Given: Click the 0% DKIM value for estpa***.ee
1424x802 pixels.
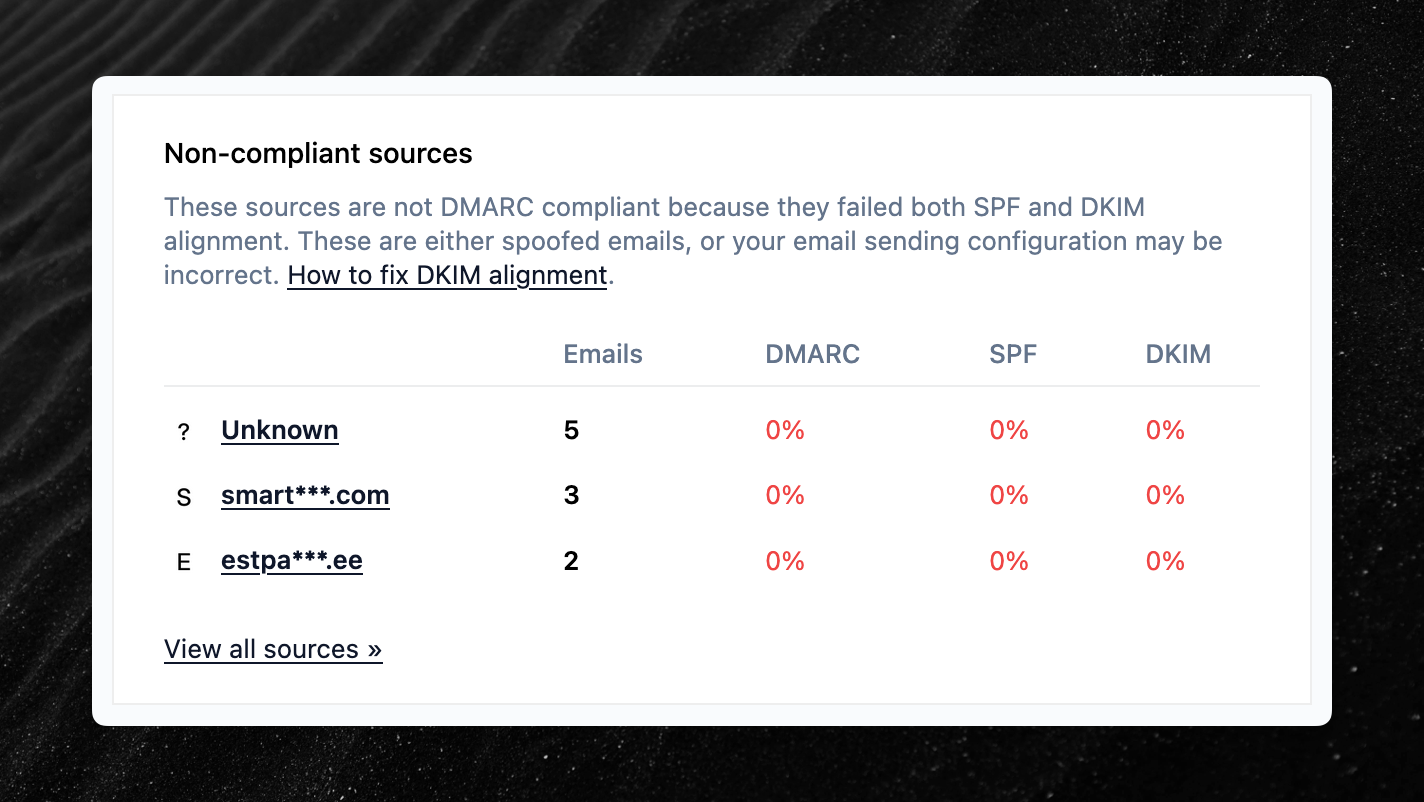Looking at the screenshot, I should [1165, 561].
